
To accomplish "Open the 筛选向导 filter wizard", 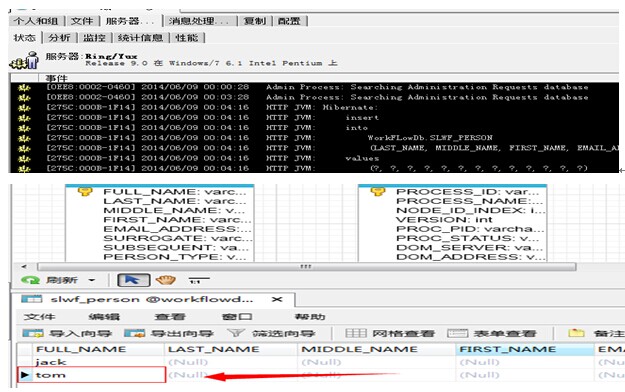I will click(271, 333).
